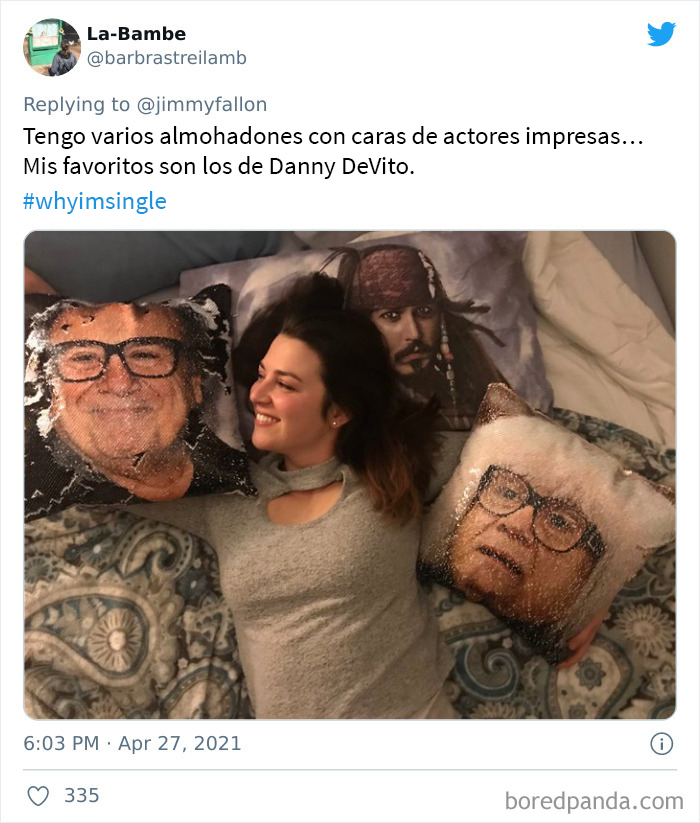Screen dimensions: 700x823
Task: Open the 6:03 PM timestamp
Action: (x=61, y=743)
